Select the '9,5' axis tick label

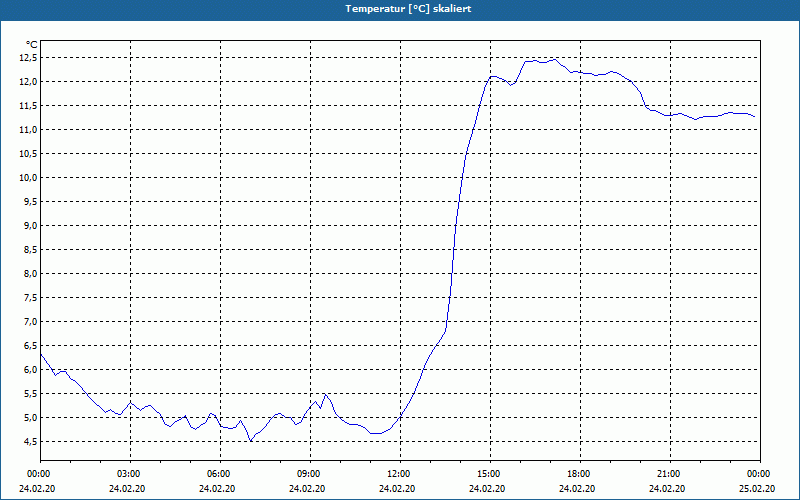pos(30,202)
